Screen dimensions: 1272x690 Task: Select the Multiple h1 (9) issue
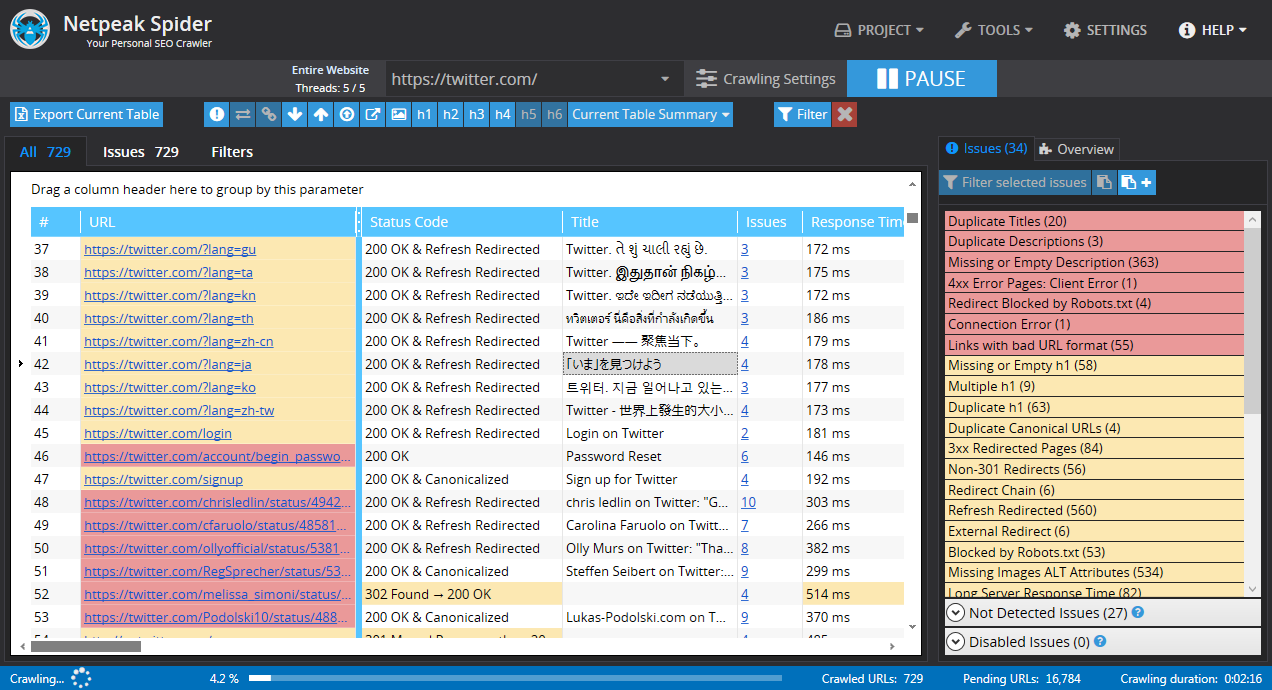[1094, 386]
